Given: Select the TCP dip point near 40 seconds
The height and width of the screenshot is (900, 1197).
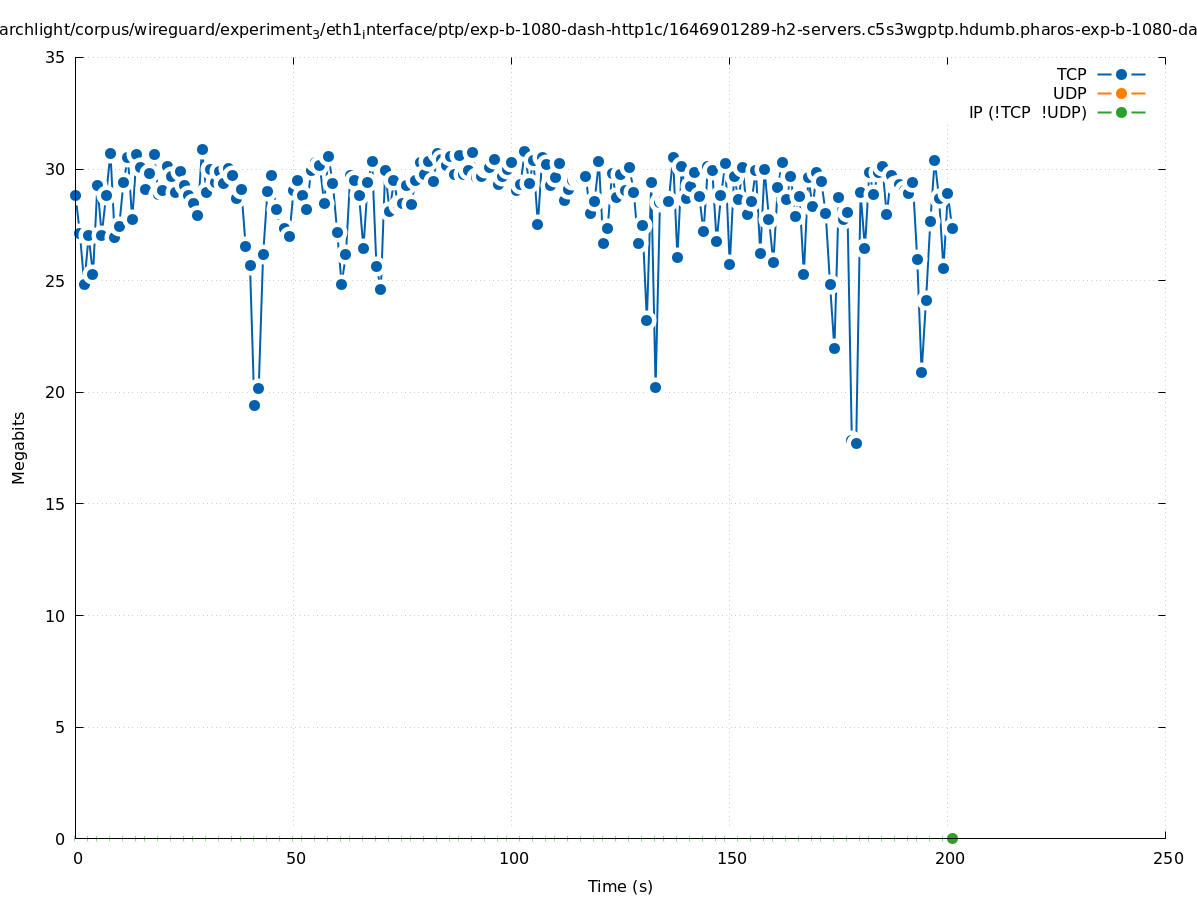Looking at the screenshot, I should (254, 405).
